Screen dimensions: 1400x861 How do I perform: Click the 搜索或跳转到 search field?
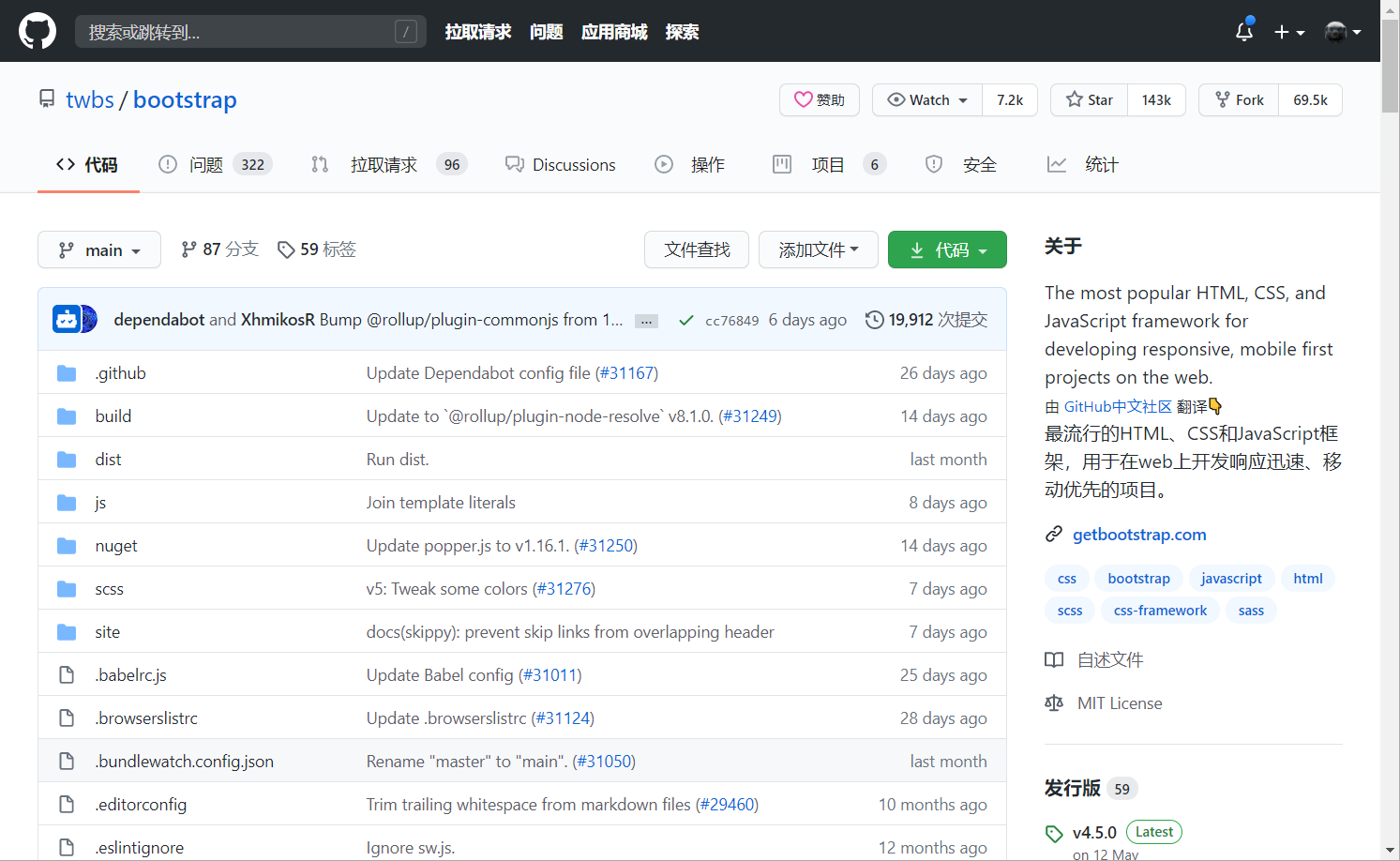250,31
